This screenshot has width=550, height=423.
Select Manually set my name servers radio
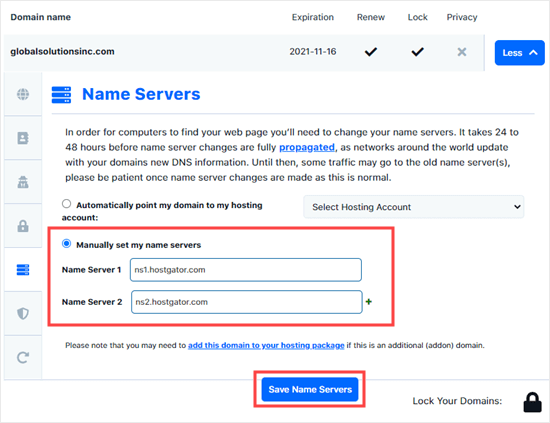pos(66,244)
